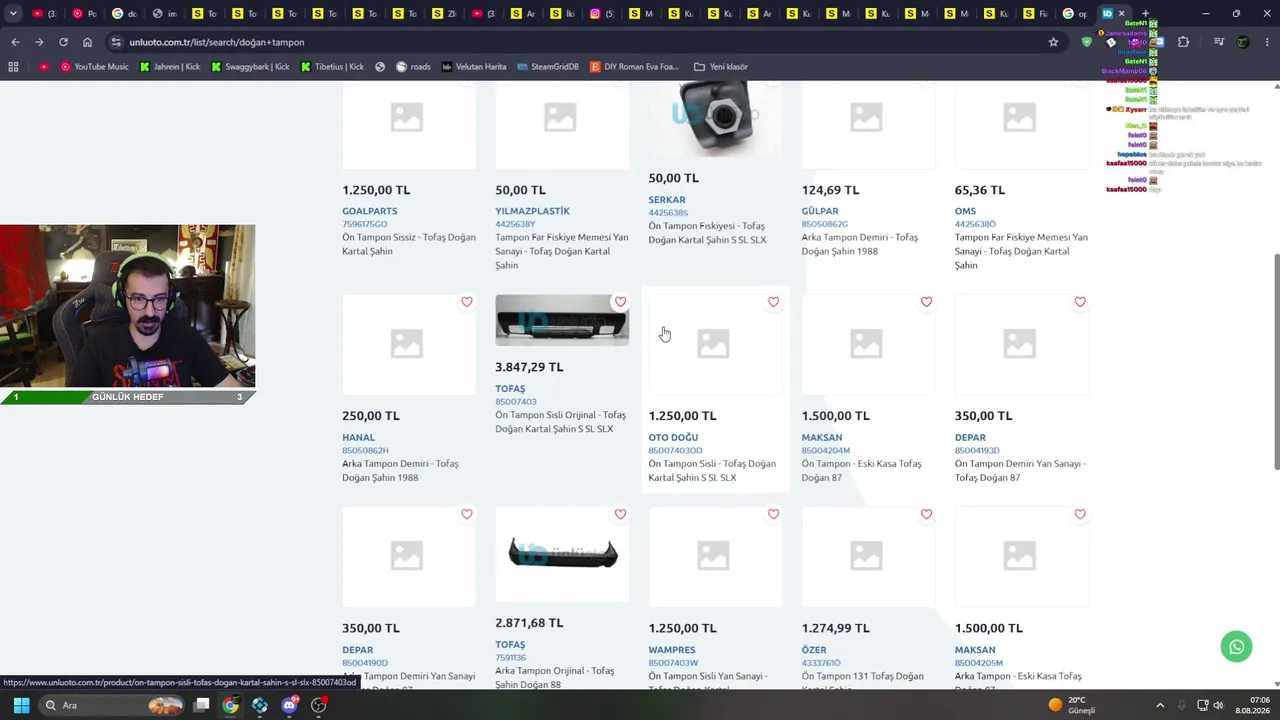
Task: Click product code 85004204M
Action: point(826,451)
